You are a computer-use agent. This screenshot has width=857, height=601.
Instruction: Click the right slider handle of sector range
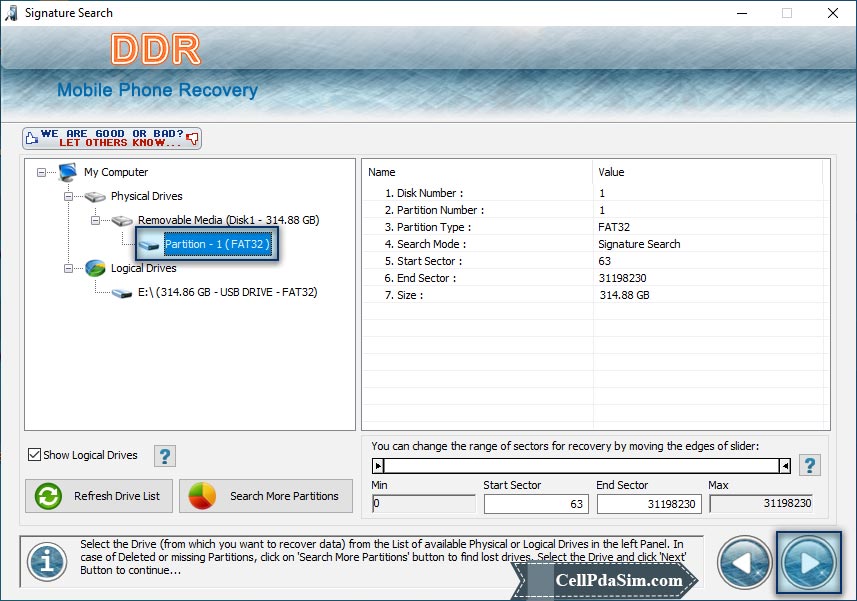[785, 466]
